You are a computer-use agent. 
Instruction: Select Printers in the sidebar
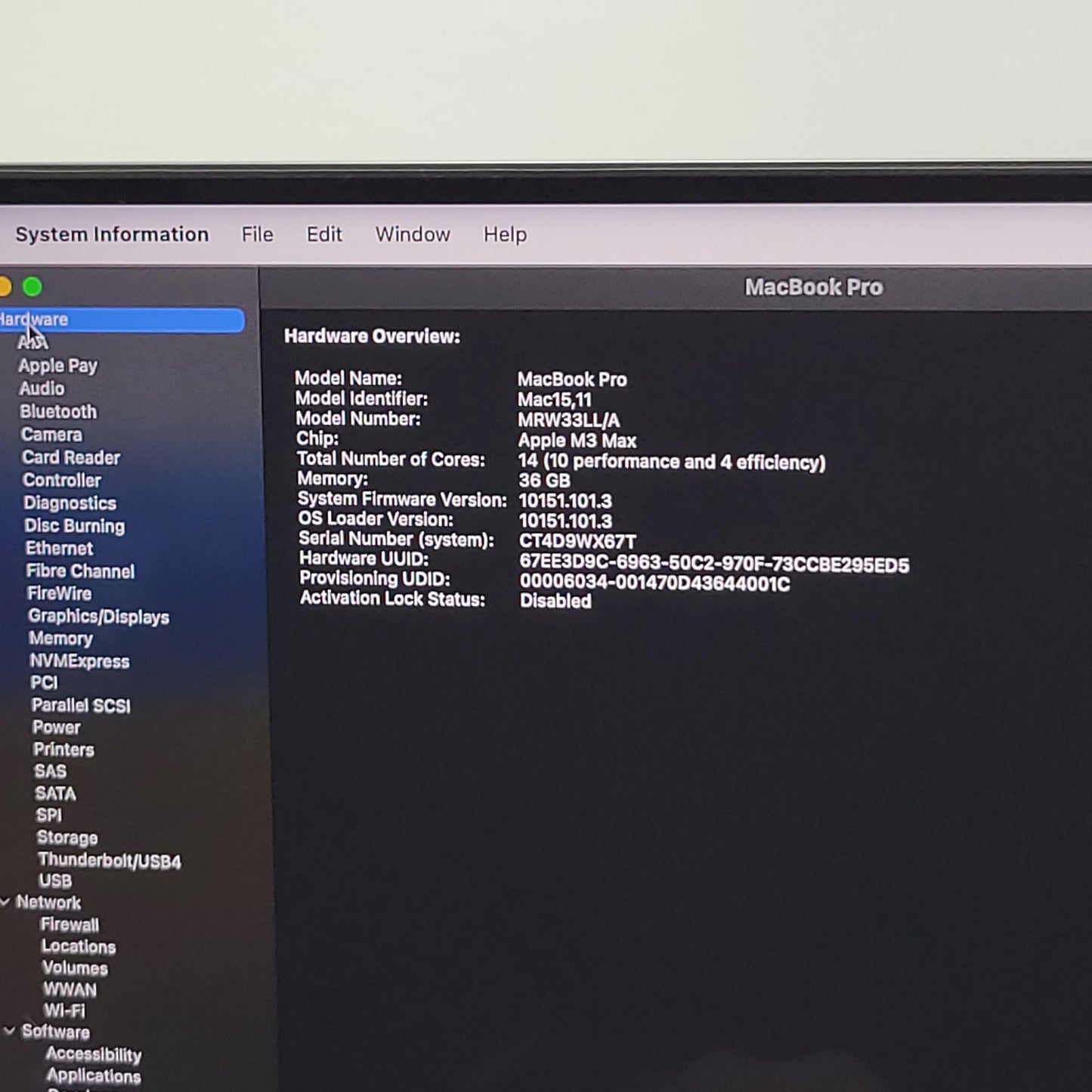pos(63,750)
